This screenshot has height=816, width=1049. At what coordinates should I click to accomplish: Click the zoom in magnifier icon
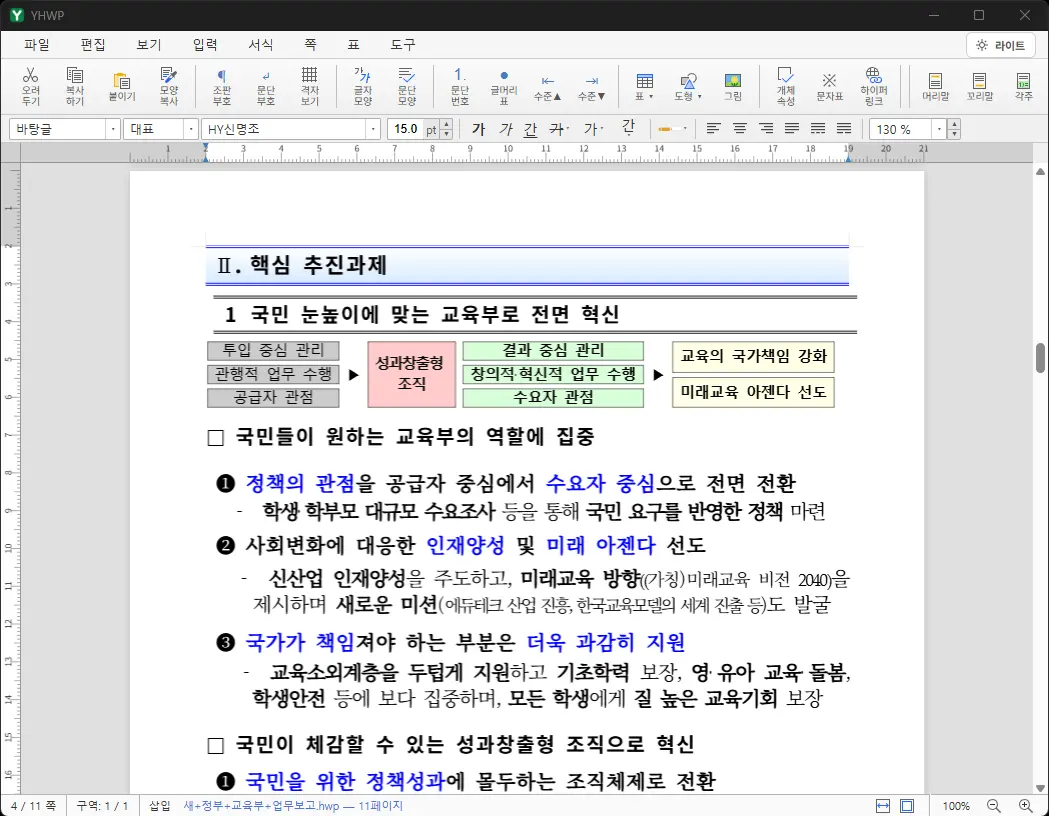pyautogui.click(x=1026, y=806)
